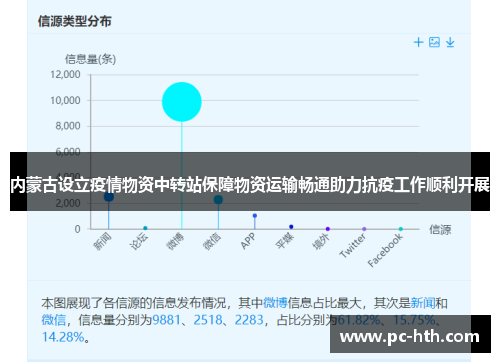The height and width of the screenshot is (362, 500).
Task: Click the 平媒 data point dot
Action: coord(291,227)
